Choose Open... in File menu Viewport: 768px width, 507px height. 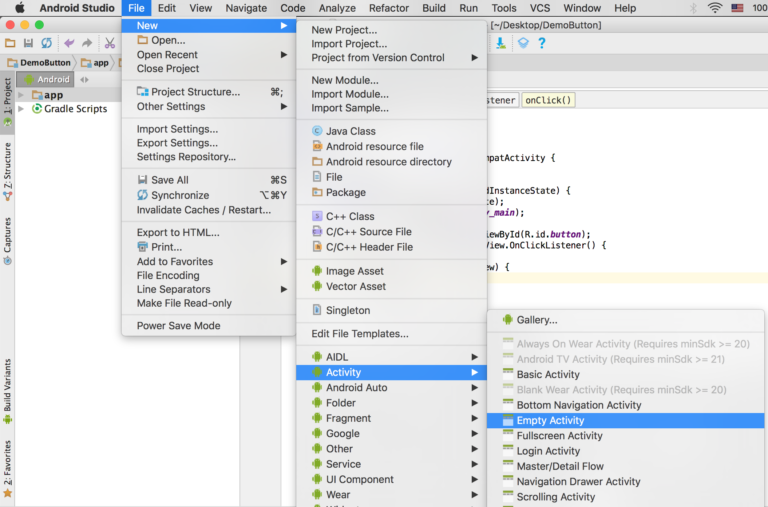[209, 40]
